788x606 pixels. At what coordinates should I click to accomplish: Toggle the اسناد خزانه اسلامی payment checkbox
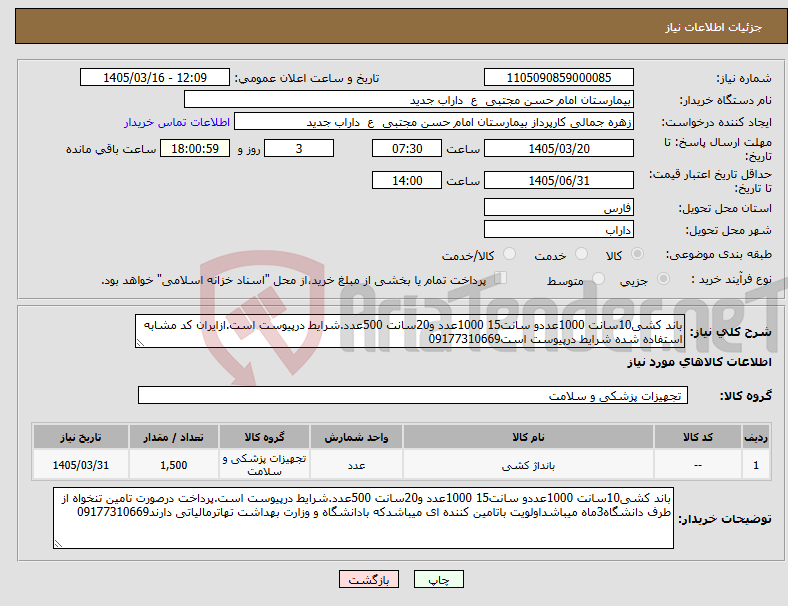501,277
